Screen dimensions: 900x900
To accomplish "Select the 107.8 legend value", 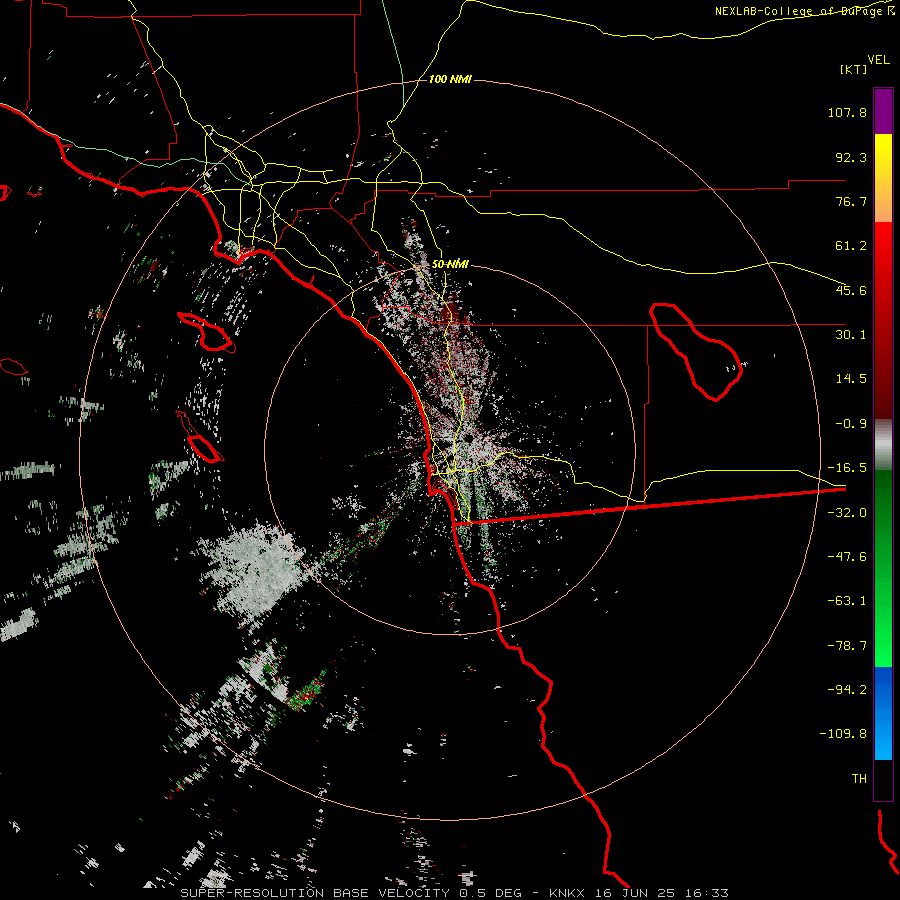I will coord(847,112).
